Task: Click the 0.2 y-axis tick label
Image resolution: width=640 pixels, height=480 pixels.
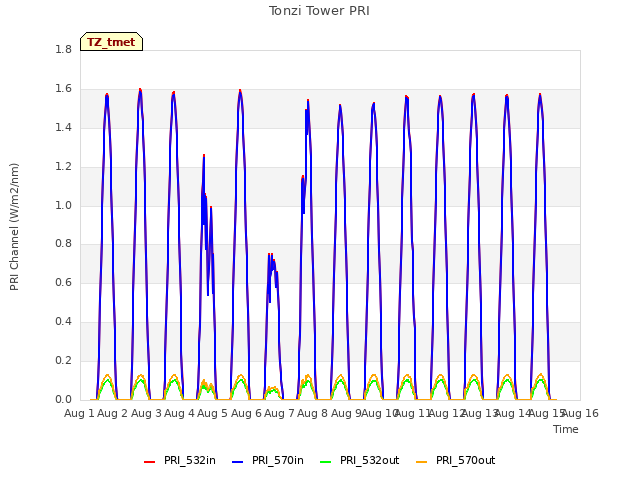Action: tap(63, 360)
